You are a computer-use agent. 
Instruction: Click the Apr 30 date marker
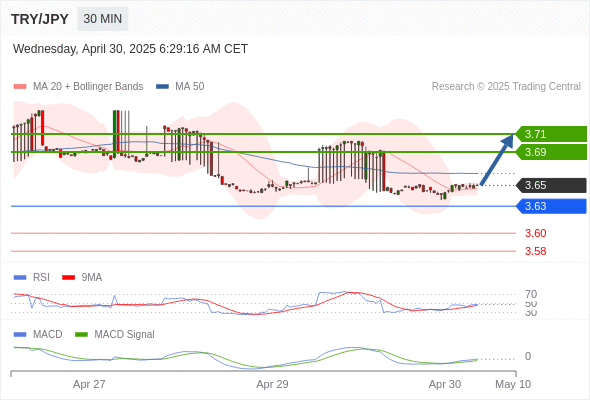point(445,384)
